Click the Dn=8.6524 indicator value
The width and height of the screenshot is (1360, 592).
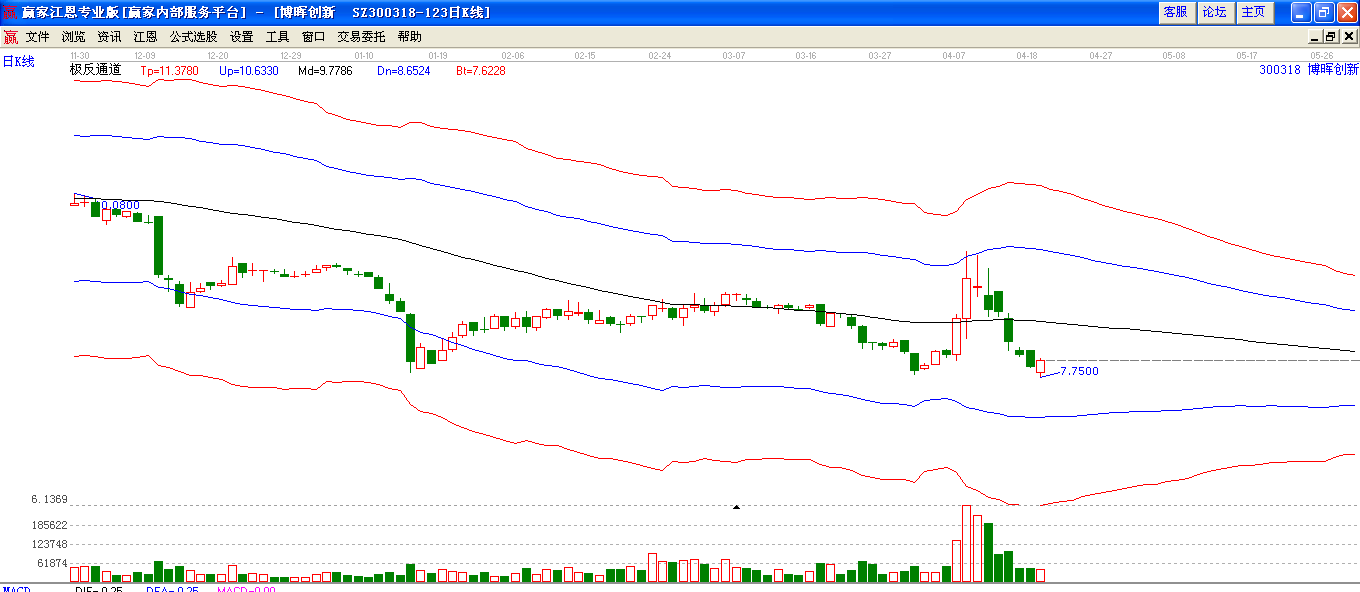[x=404, y=71]
